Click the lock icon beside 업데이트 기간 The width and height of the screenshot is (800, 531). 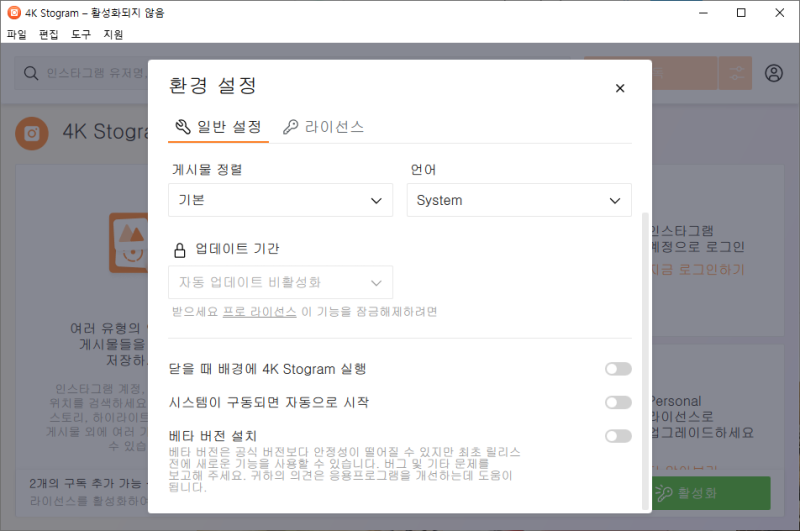pos(180,250)
